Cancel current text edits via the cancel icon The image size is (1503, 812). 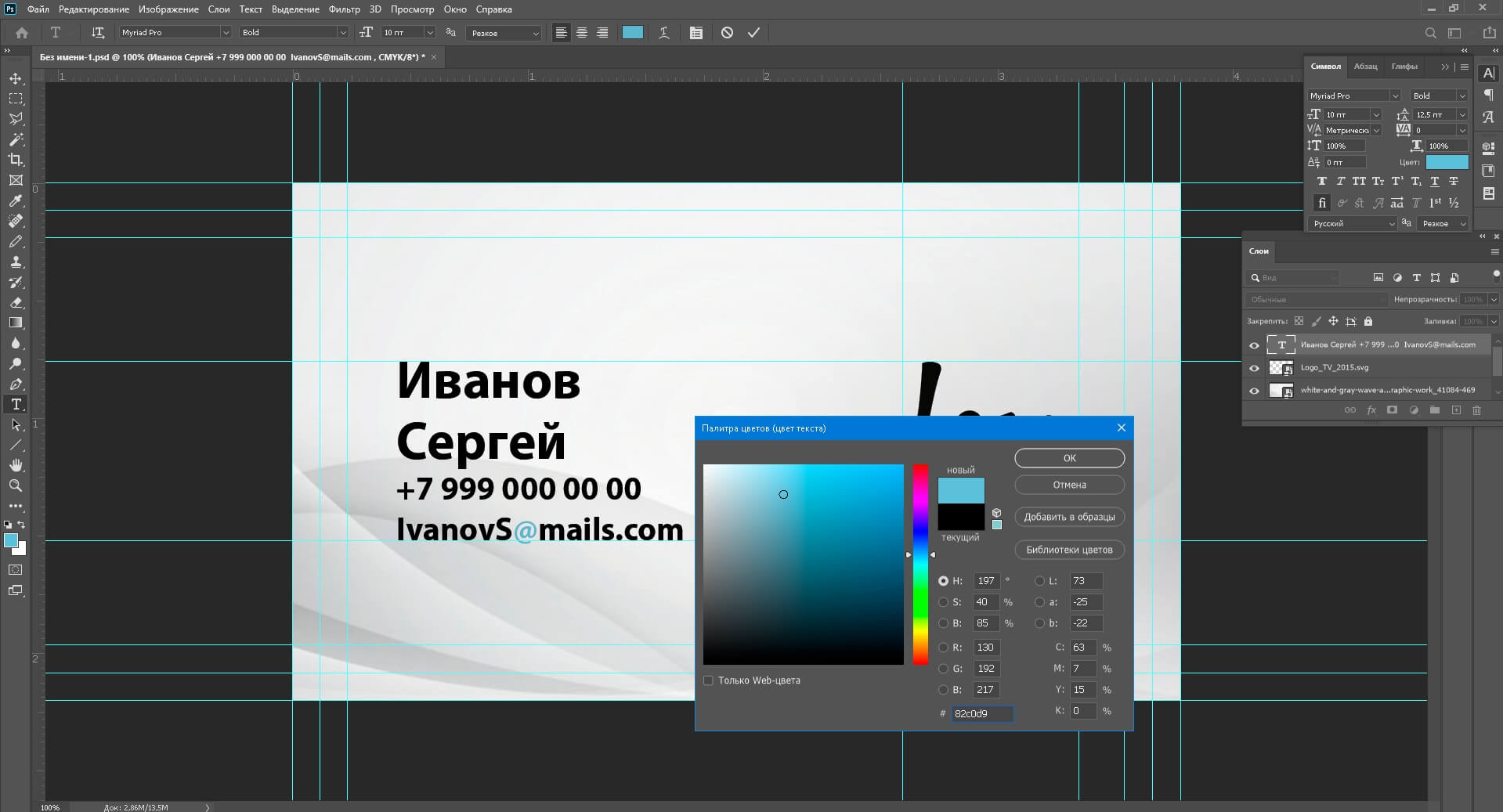[727, 33]
